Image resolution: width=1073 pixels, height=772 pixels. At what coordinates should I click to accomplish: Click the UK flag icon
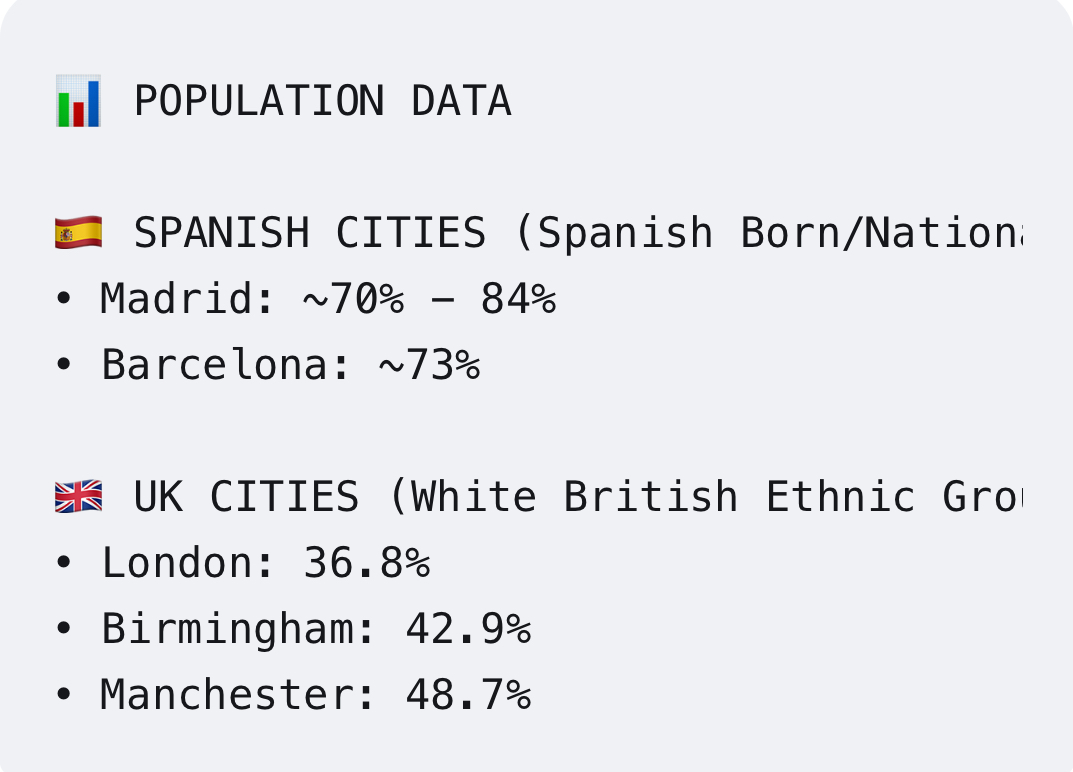coord(79,497)
